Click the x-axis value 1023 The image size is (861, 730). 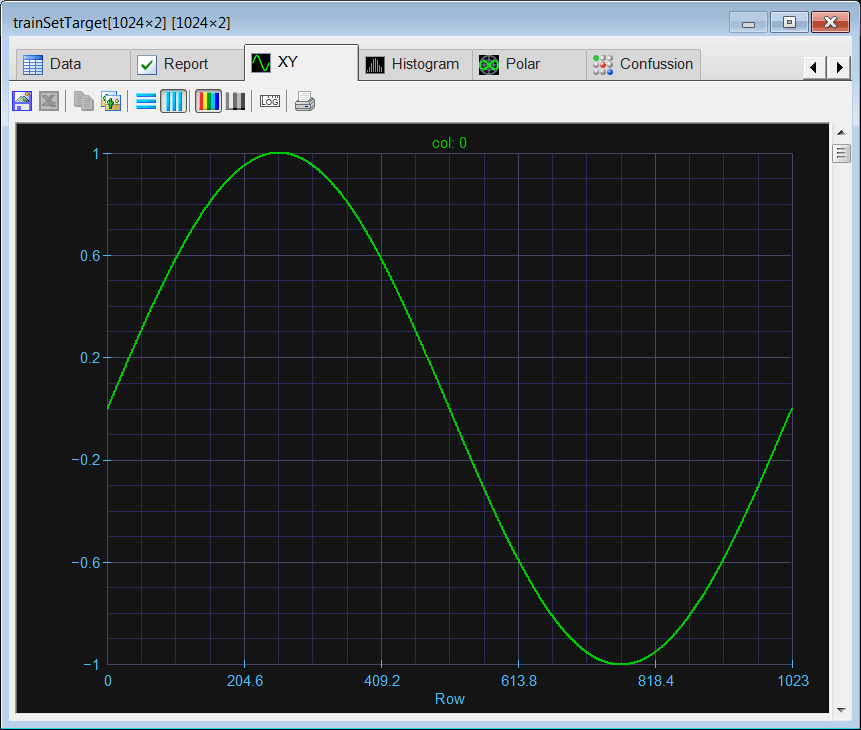793,681
